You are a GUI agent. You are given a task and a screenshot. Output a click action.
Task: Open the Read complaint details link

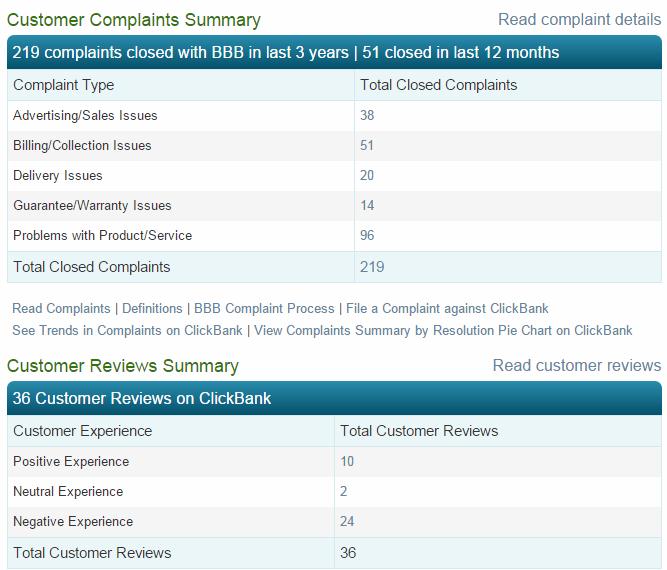click(579, 20)
